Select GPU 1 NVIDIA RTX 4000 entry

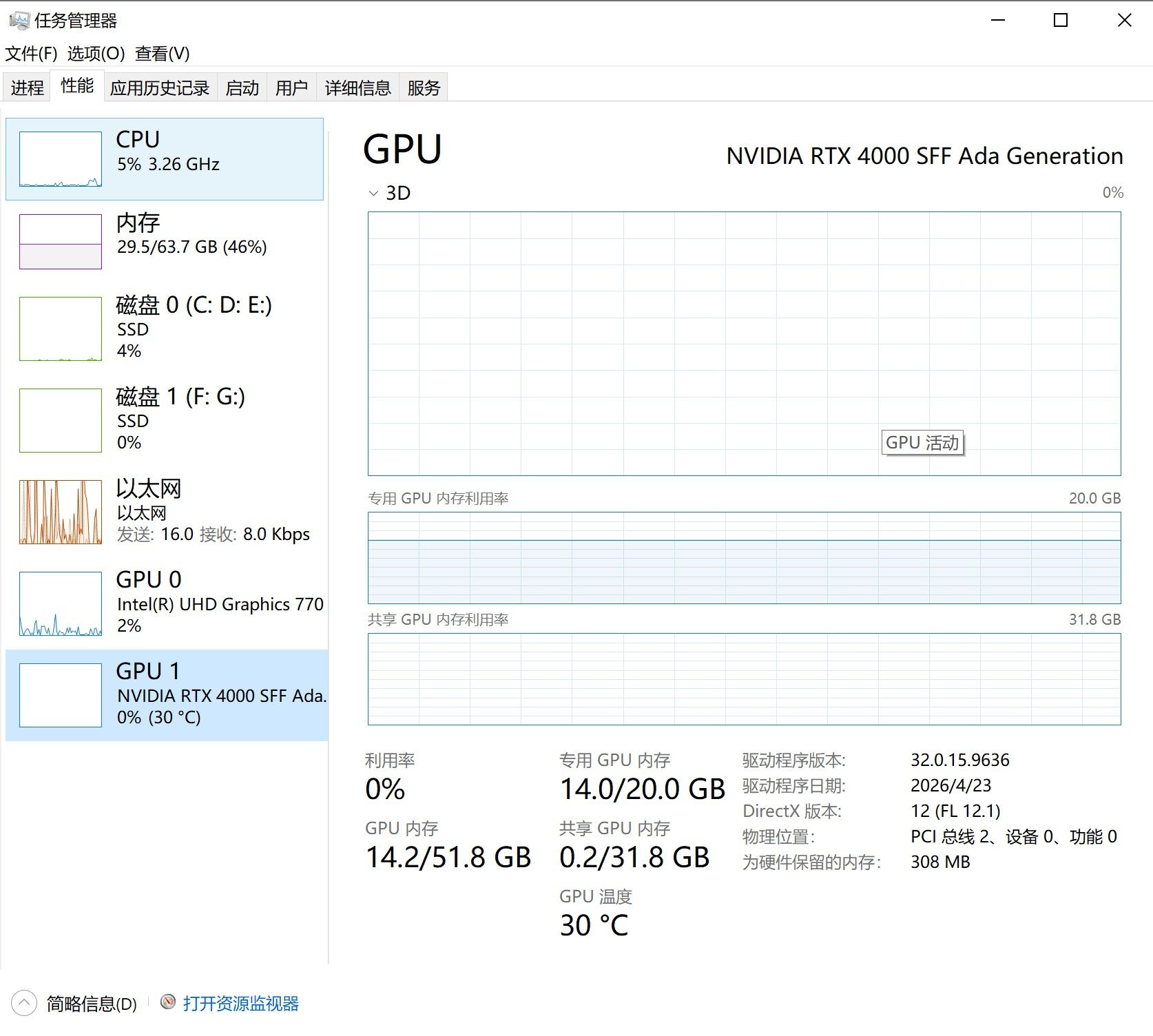coord(167,695)
